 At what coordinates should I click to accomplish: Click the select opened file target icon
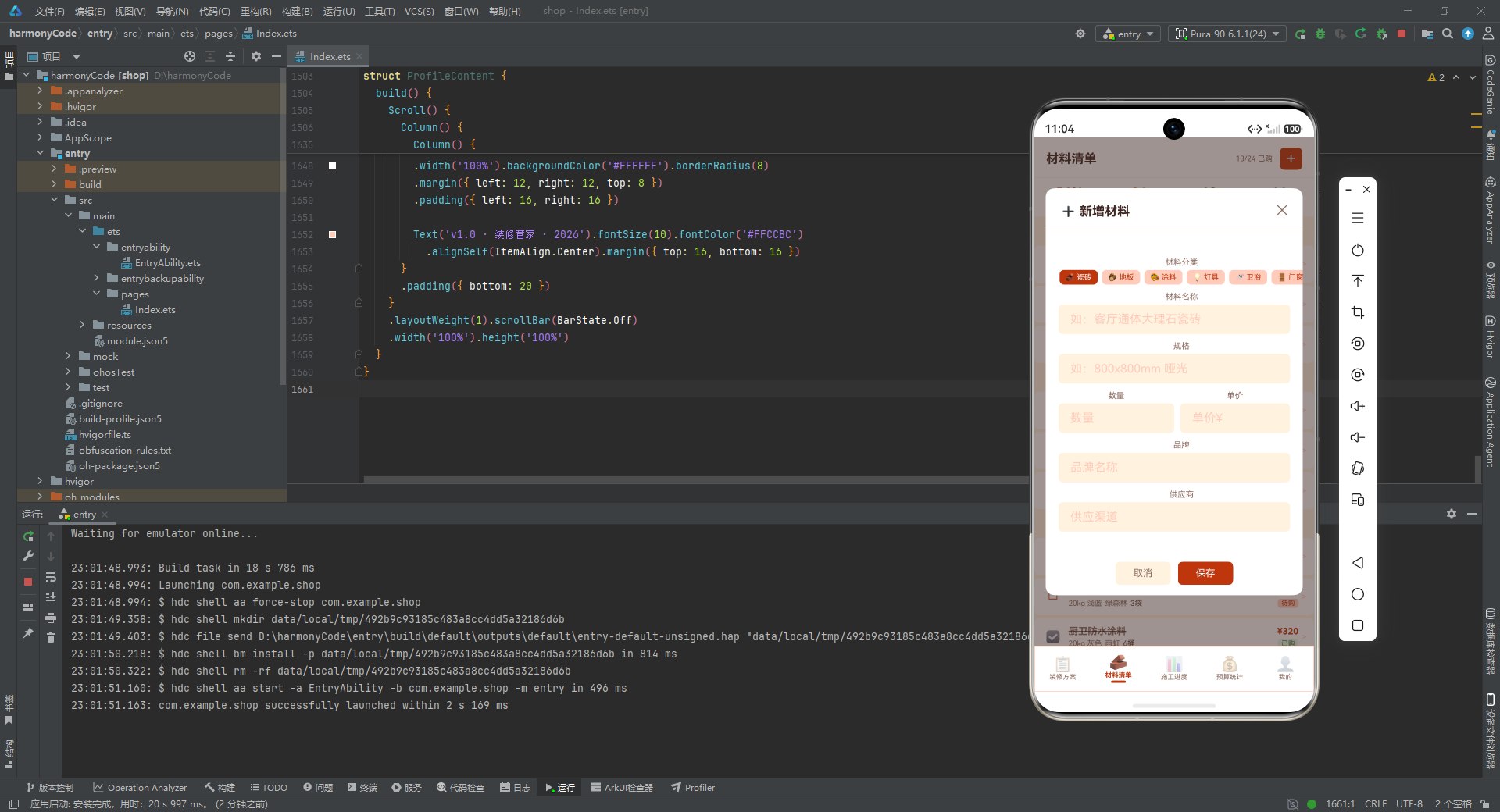click(190, 56)
